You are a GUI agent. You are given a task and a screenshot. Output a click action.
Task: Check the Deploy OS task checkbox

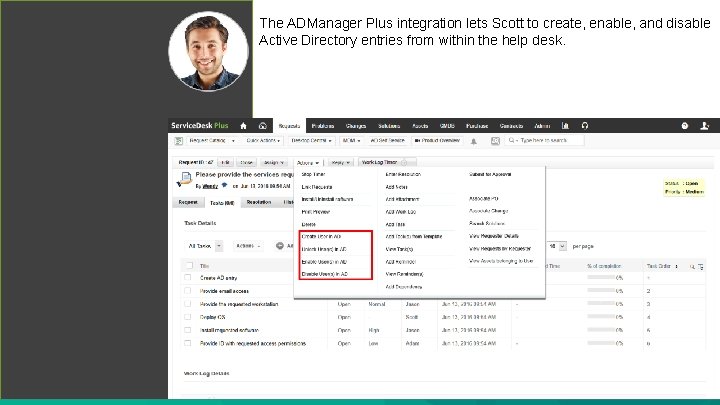coord(187,317)
